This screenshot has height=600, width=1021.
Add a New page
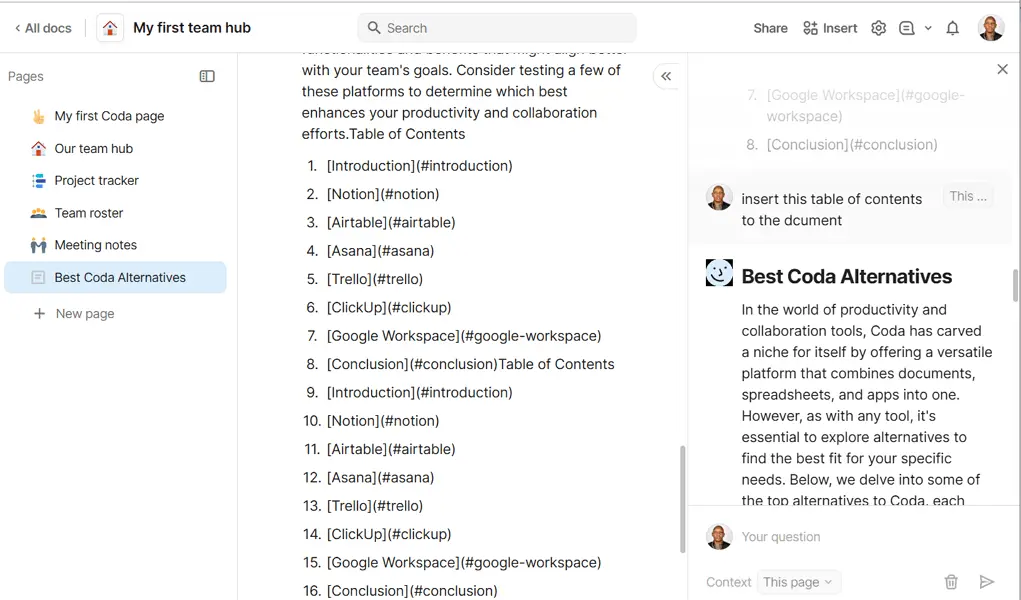[x=74, y=313]
